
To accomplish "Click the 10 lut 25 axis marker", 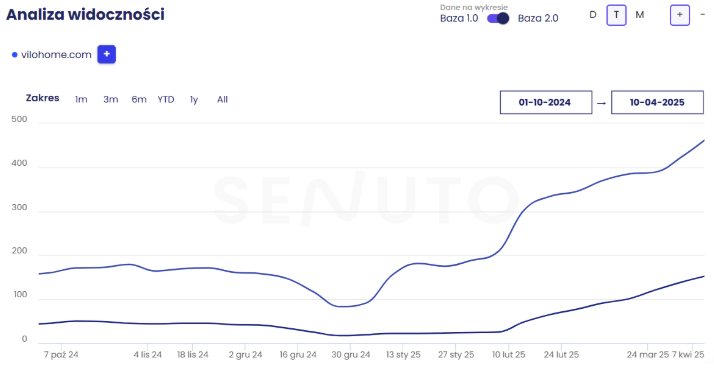I will (x=508, y=355).
